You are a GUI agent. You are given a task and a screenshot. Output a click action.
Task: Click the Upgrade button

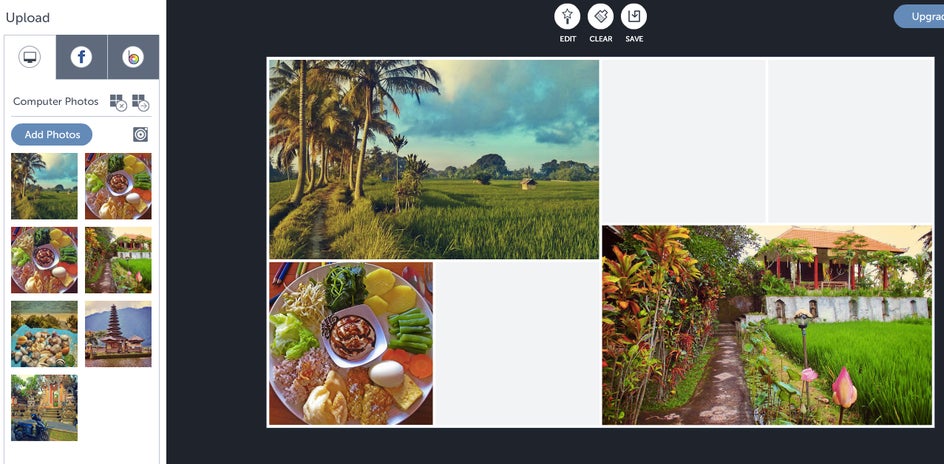click(919, 17)
